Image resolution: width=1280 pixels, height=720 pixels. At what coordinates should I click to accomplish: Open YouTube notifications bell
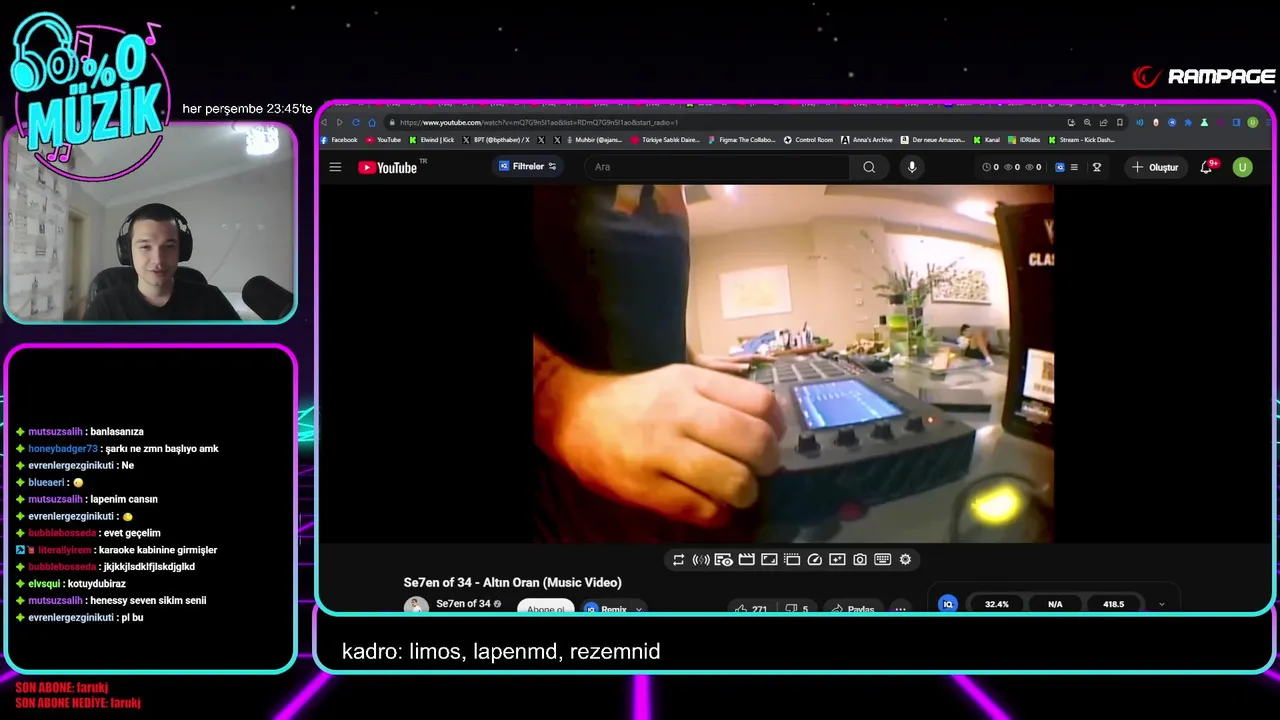coord(1207,167)
